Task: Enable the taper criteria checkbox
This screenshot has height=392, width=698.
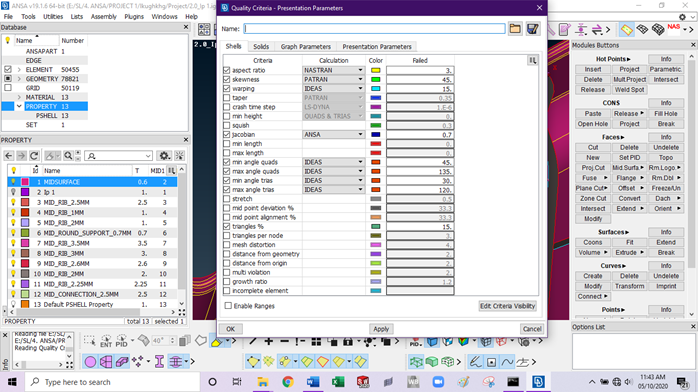Action: [x=227, y=98]
